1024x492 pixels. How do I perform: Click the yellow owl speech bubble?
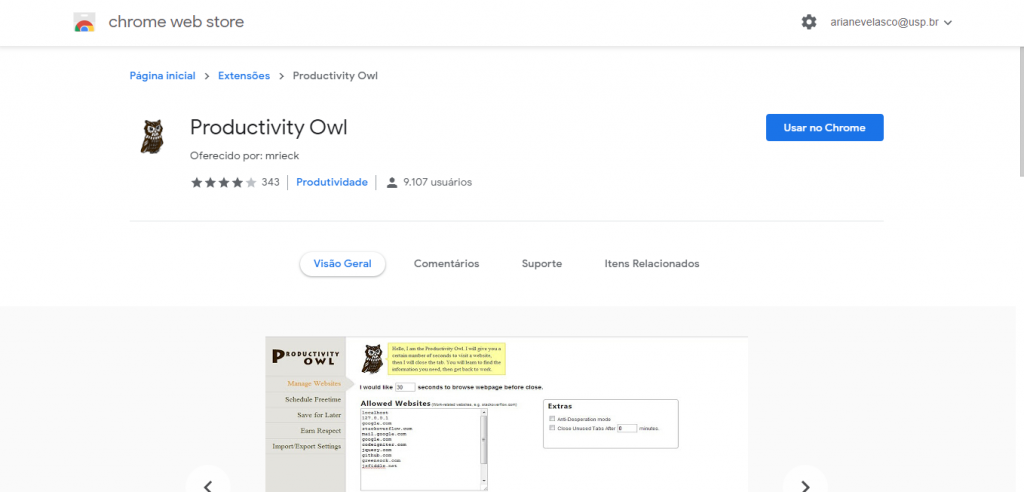[447, 359]
